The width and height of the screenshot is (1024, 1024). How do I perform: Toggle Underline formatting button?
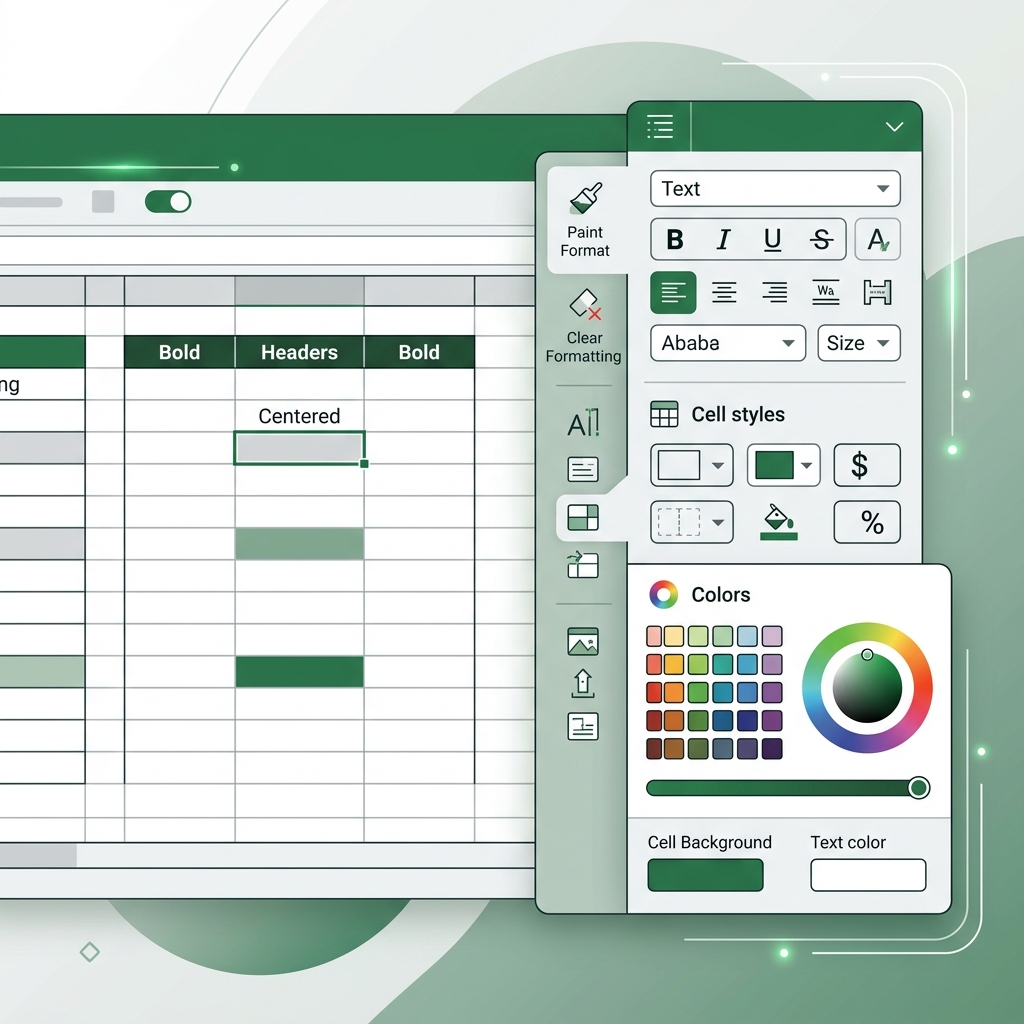pos(773,240)
